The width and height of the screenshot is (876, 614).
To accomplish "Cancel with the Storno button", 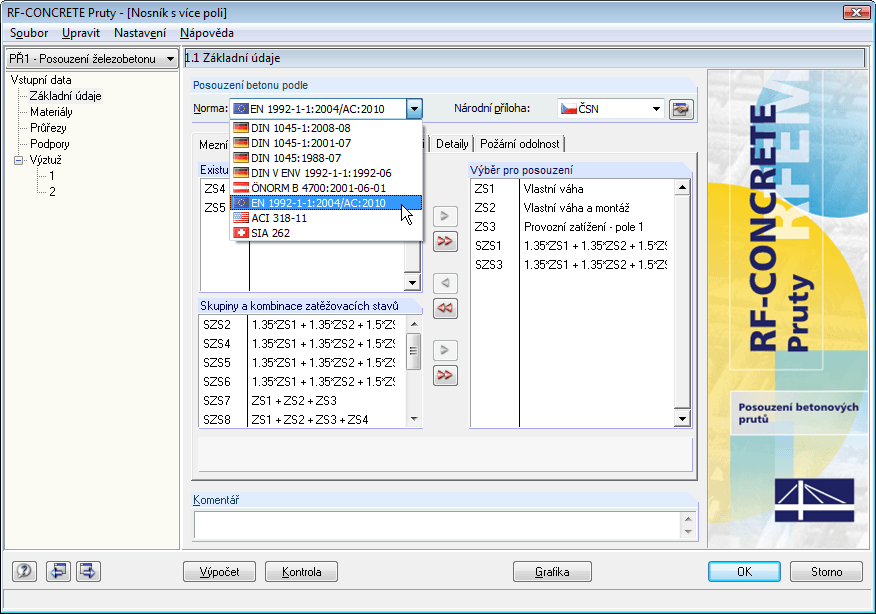I will tap(826, 572).
